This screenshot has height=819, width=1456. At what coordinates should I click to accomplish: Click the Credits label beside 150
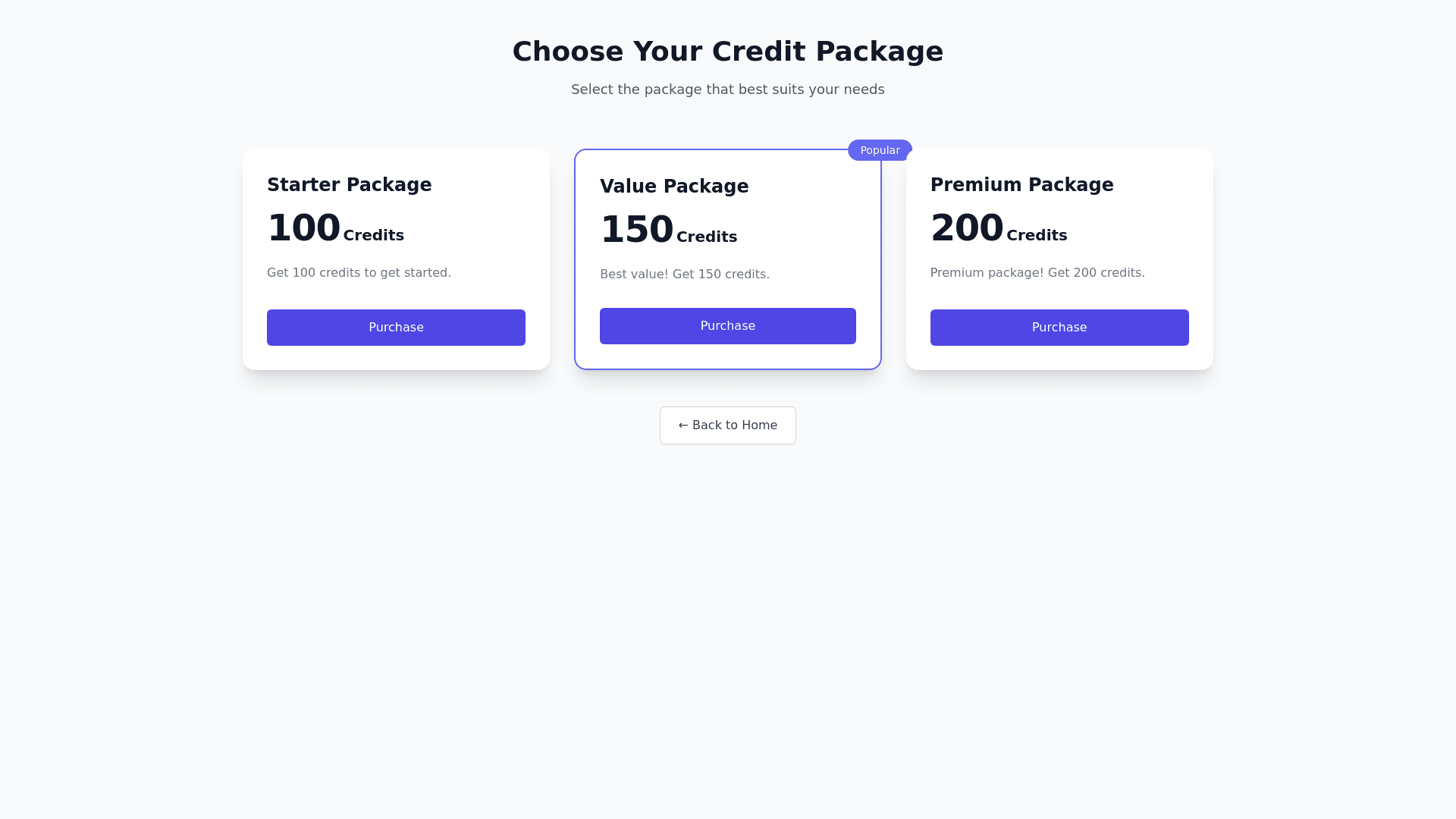coord(706,237)
